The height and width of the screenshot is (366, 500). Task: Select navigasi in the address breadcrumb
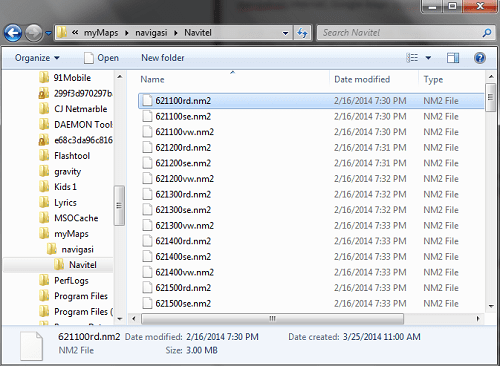pos(151,33)
